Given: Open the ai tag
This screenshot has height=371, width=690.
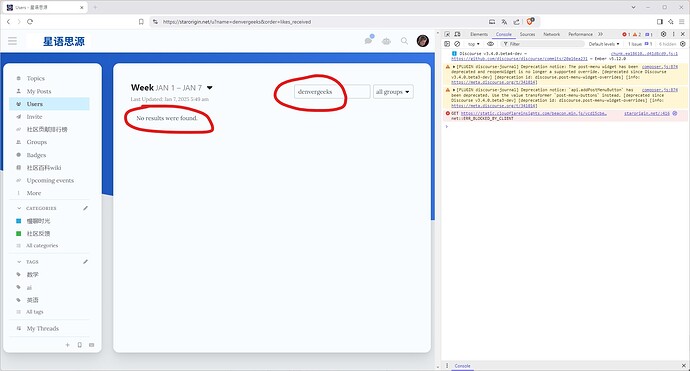Looking at the screenshot, I should click(29, 287).
